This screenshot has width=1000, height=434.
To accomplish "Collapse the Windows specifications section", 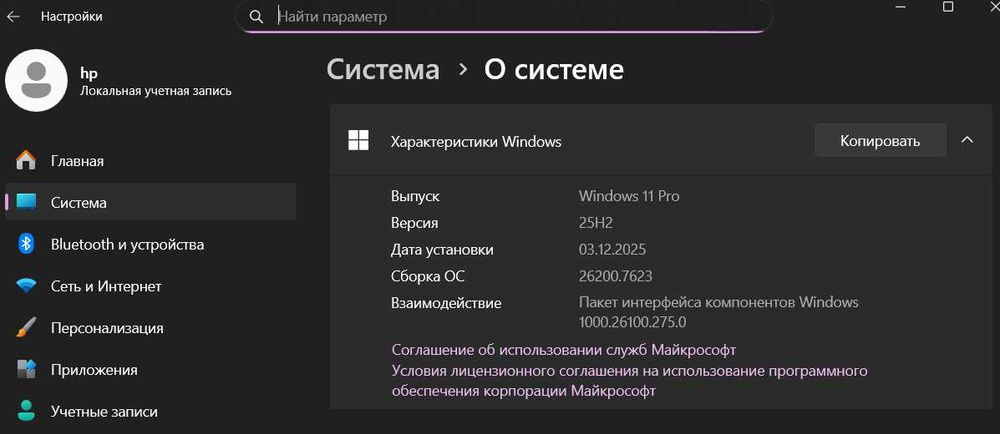I will coord(967,141).
